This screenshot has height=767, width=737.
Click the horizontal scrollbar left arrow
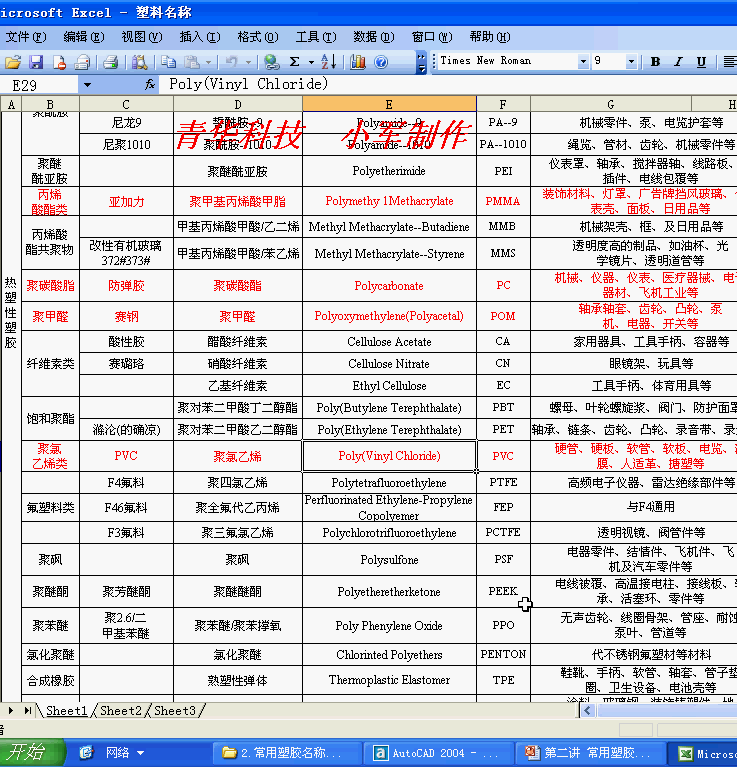(x=587, y=710)
